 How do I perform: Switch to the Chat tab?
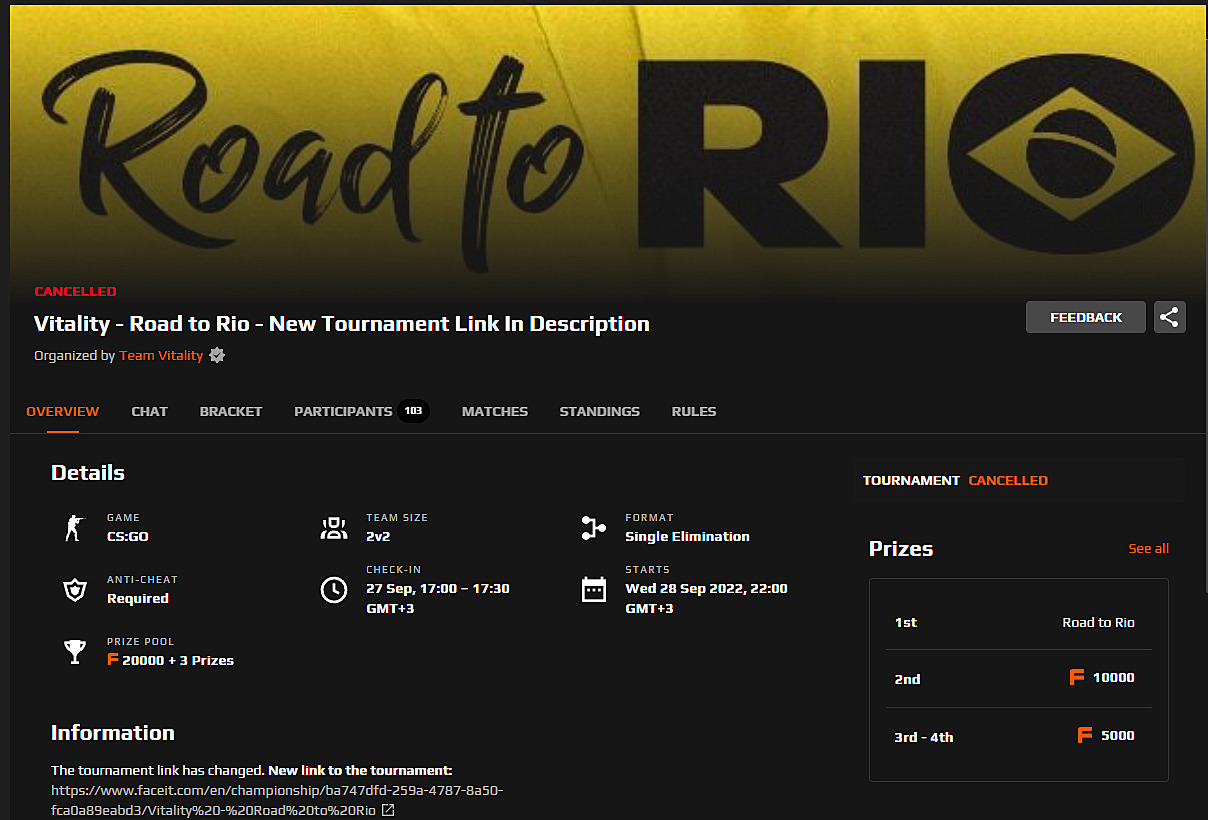point(149,411)
